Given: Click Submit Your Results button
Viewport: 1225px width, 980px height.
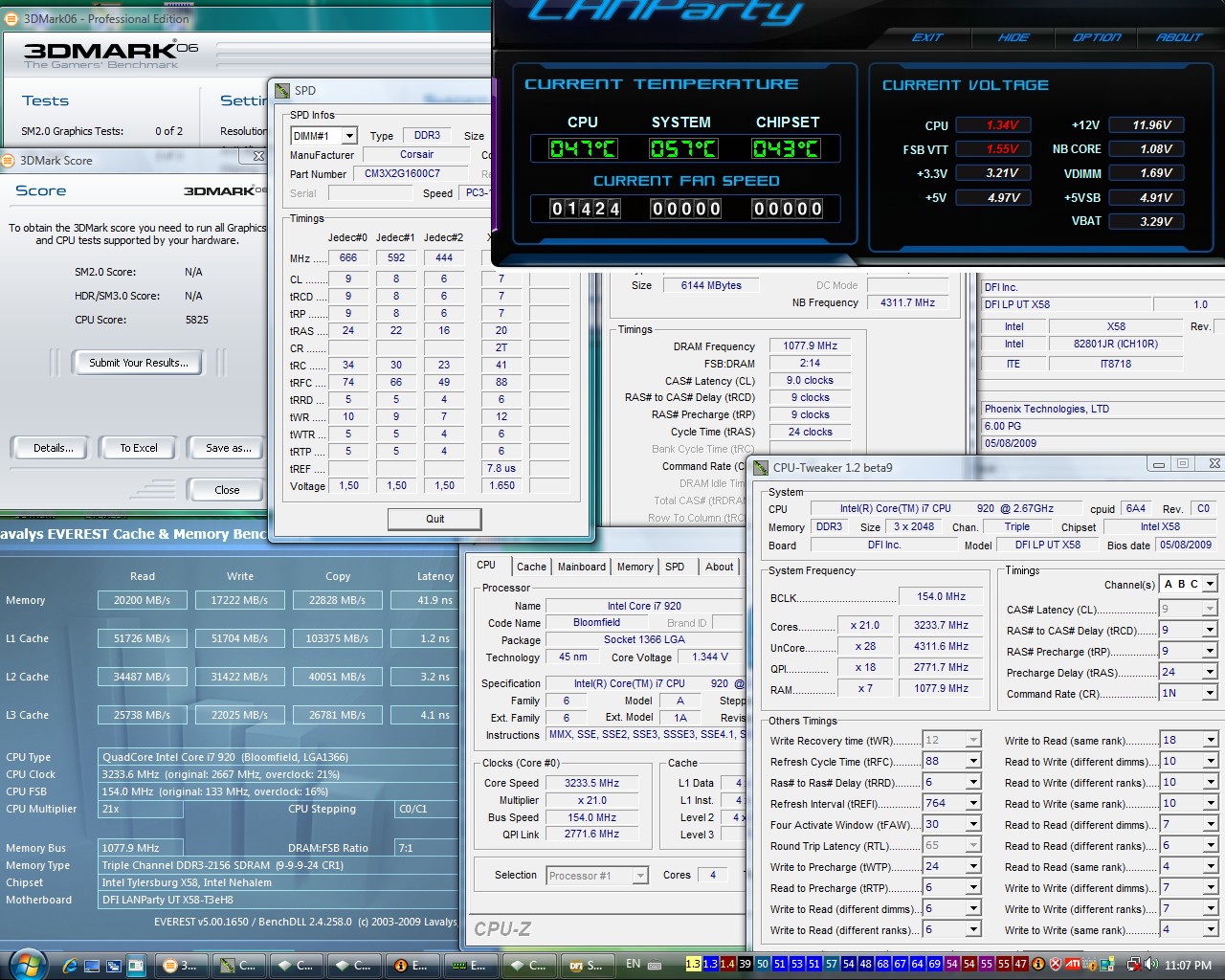Looking at the screenshot, I should click(139, 363).
